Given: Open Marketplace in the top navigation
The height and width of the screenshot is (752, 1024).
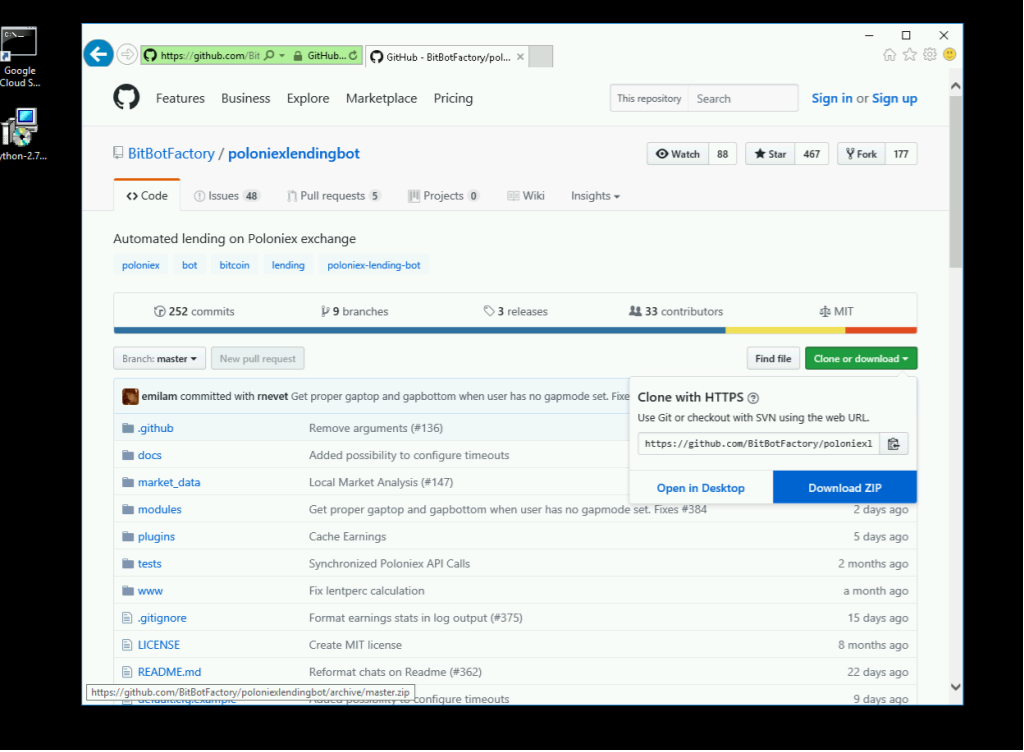Looking at the screenshot, I should 381,99.
